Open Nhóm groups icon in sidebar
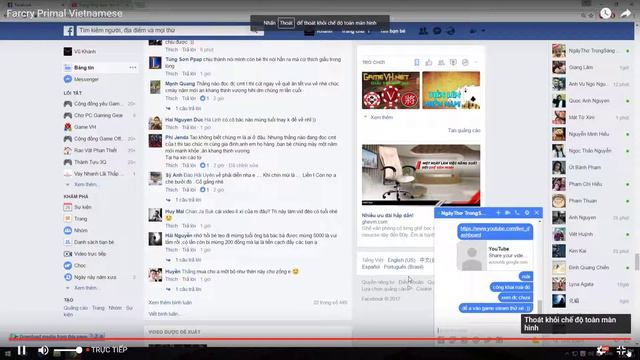 68,230
